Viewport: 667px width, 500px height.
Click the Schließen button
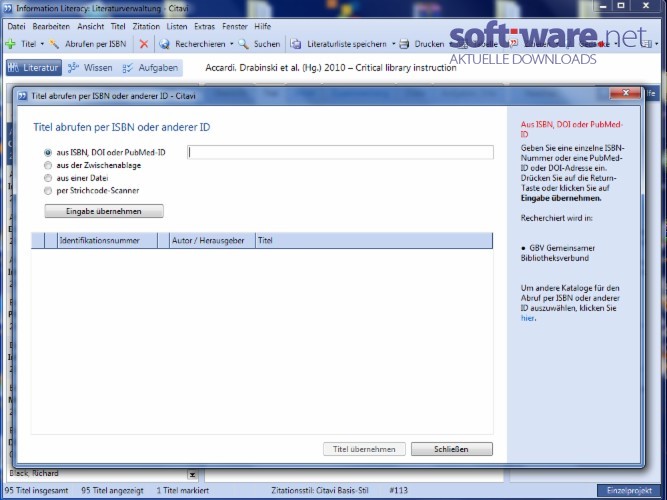point(452,449)
